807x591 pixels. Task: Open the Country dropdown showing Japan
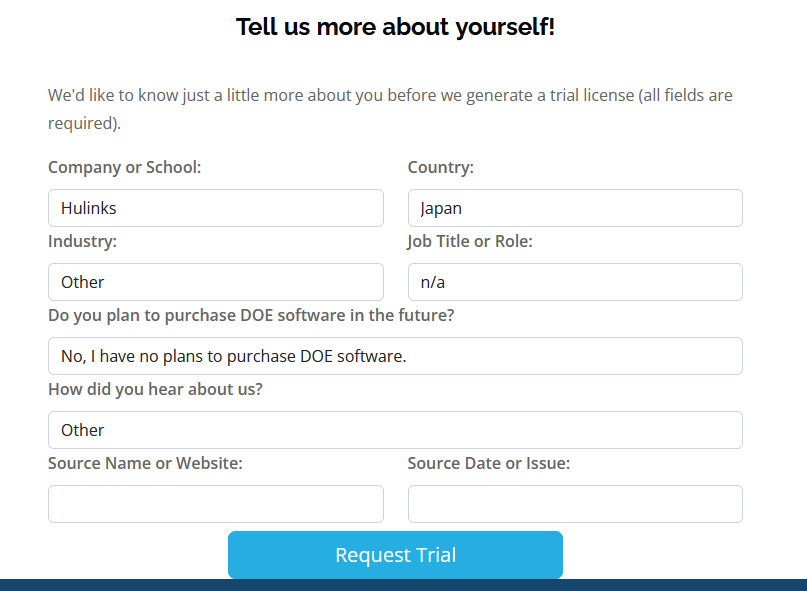coord(575,208)
